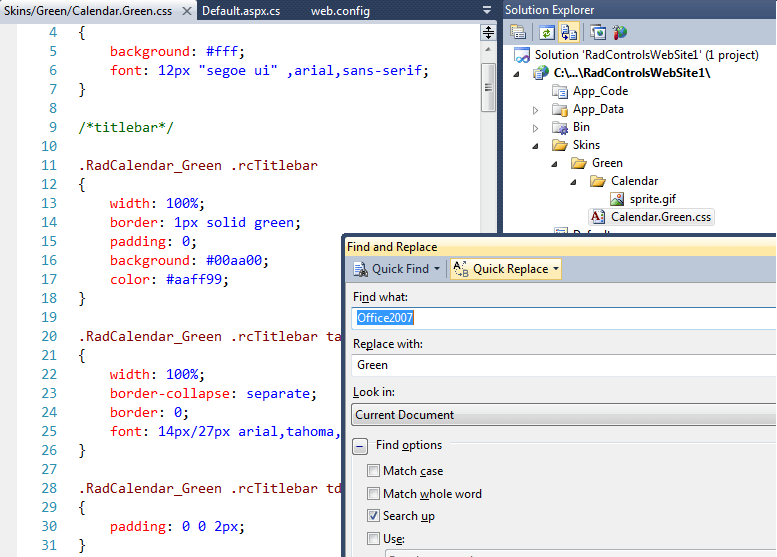Enable the Match whole word checkbox
The image size is (777, 557).
pyautogui.click(x=373, y=494)
